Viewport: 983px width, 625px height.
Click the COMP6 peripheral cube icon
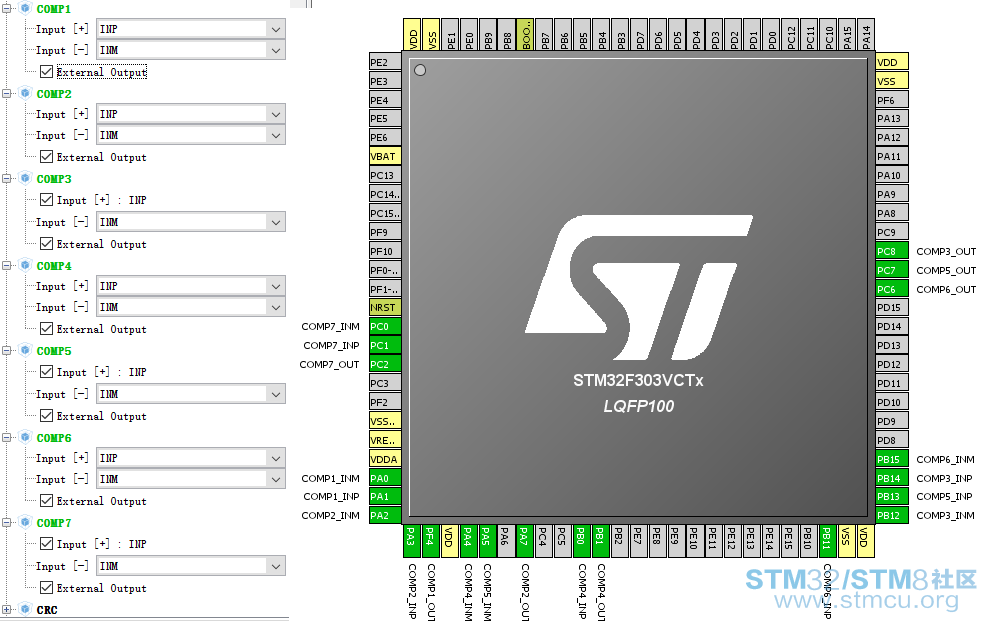(25, 437)
